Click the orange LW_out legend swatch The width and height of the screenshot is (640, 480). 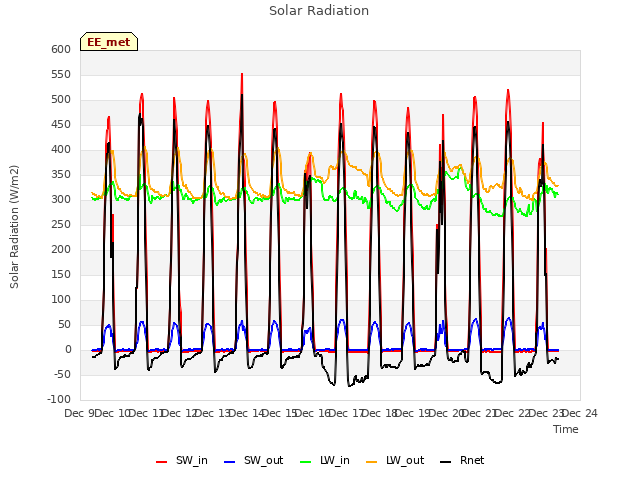(372, 462)
